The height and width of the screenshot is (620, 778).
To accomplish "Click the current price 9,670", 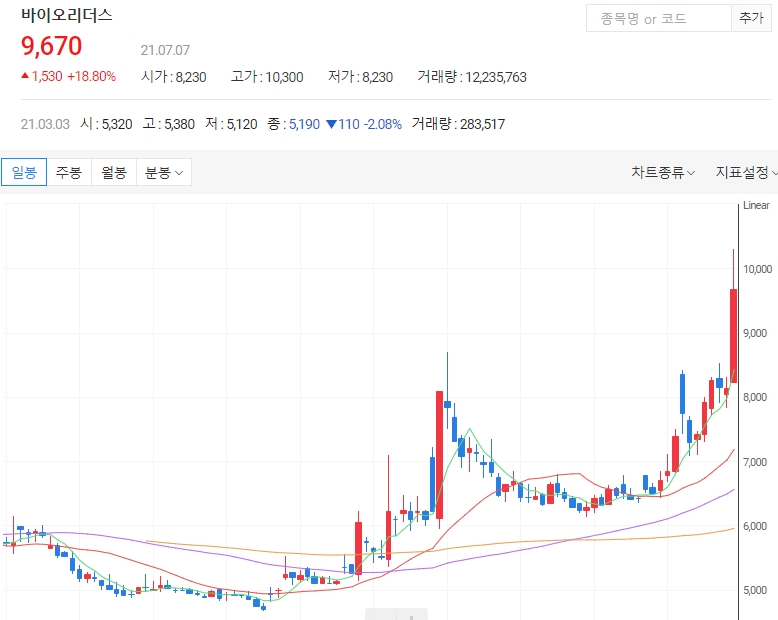I will pyautogui.click(x=52, y=46).
